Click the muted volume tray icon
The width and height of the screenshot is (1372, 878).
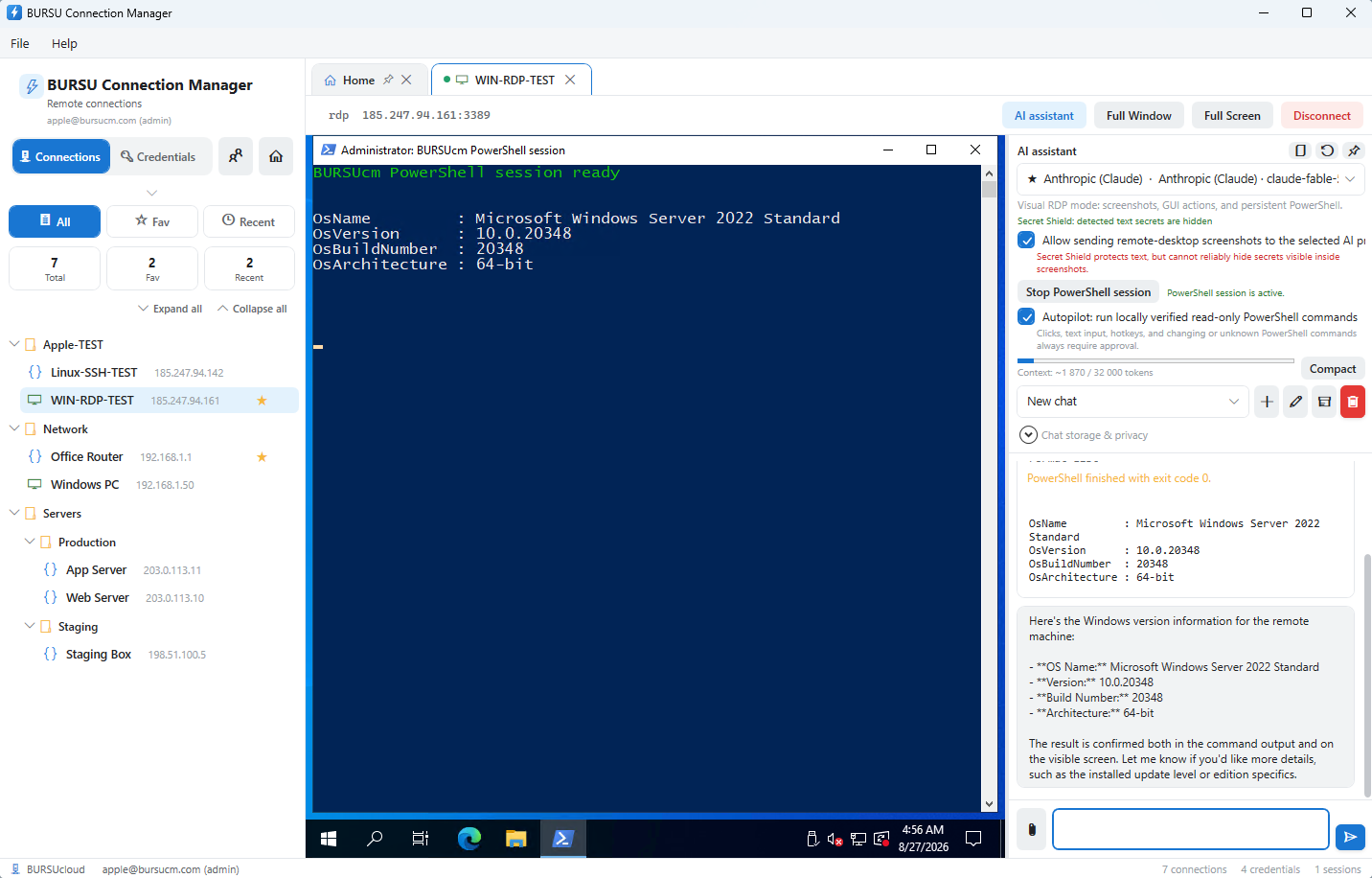tap(835, 839)
